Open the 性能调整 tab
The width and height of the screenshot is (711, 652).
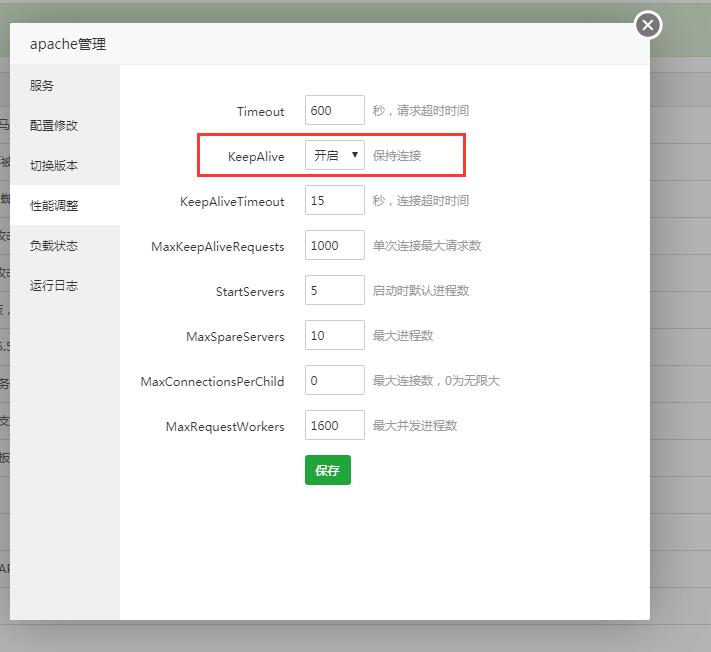[65, 205]
